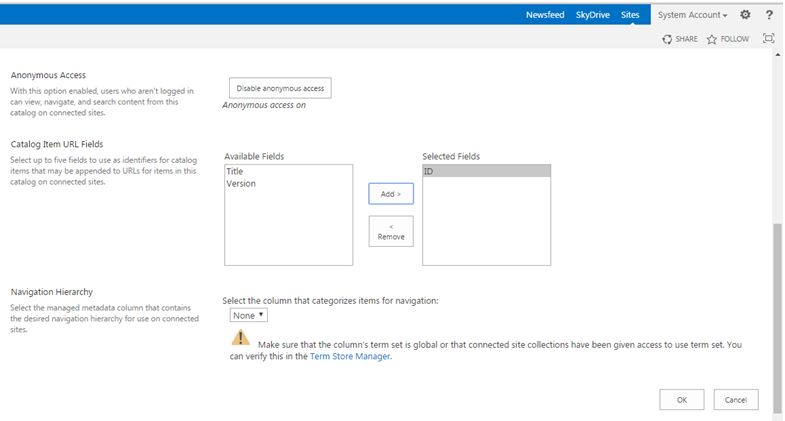This screenshot has height=421, width=785.
Task: Click the yellow warning triangle icon
Action: coord(241,339)
